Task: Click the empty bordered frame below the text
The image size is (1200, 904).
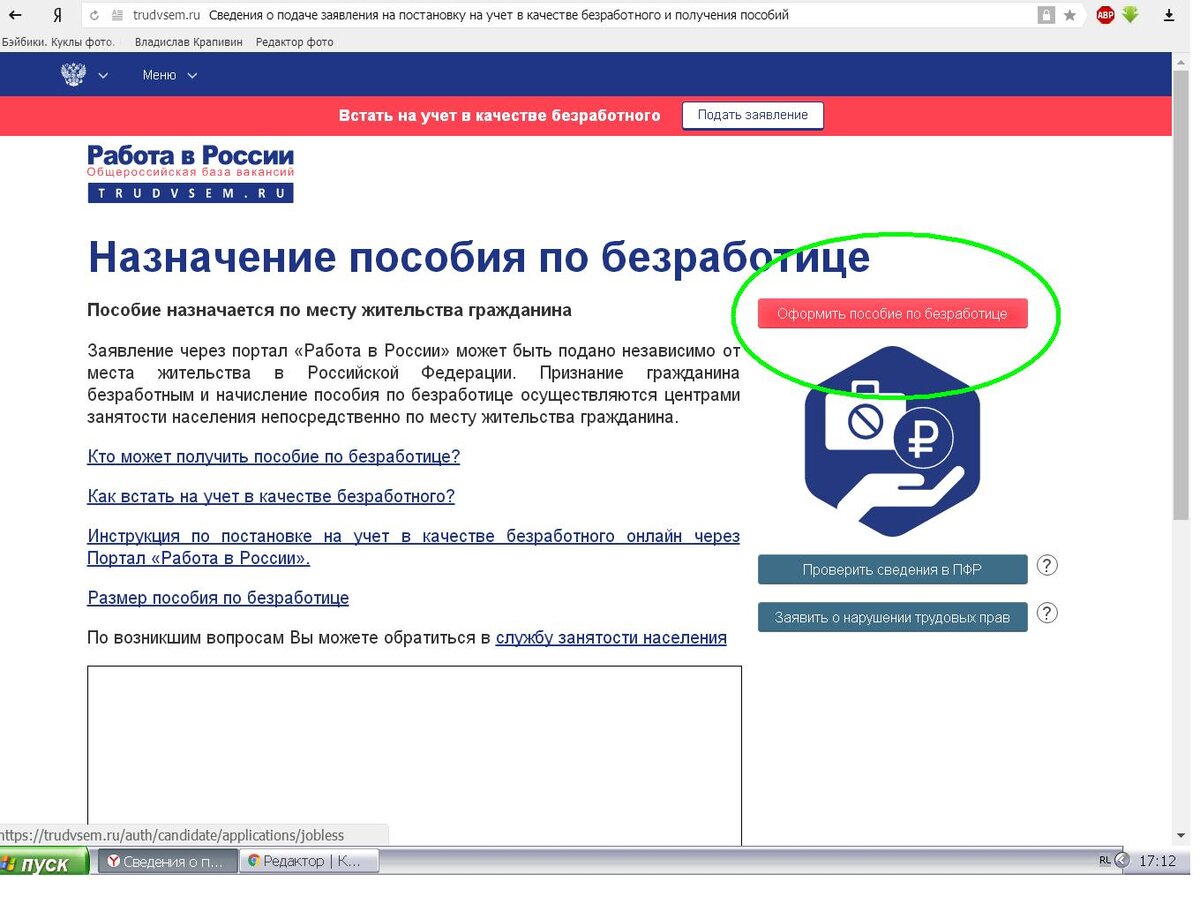Action: click(x=414, y=755)
